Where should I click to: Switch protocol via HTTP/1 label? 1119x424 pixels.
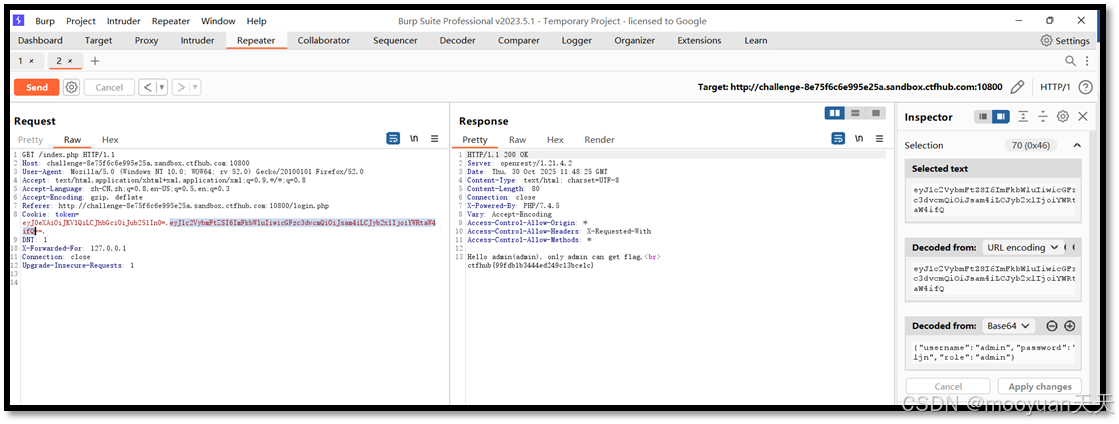point(1055,87)
